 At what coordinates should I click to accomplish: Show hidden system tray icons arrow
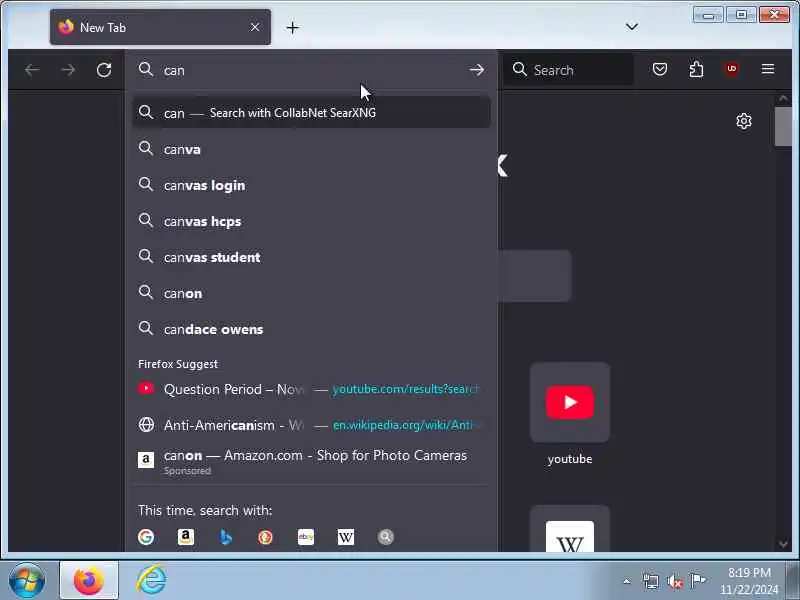coord(627,581)
